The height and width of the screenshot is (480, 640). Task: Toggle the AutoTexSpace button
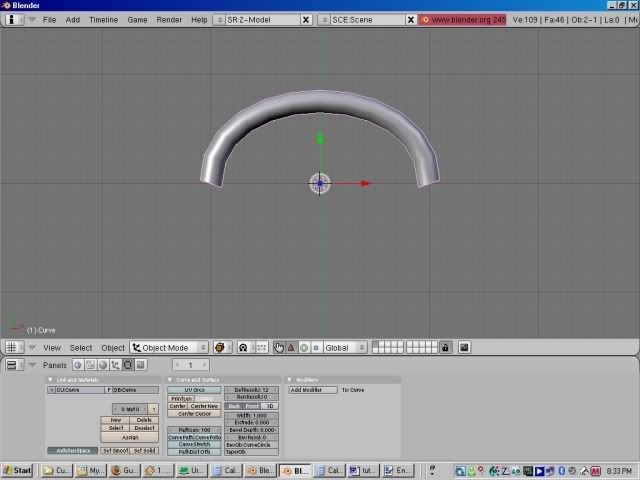pyautogui.click(x=73, y=451)
